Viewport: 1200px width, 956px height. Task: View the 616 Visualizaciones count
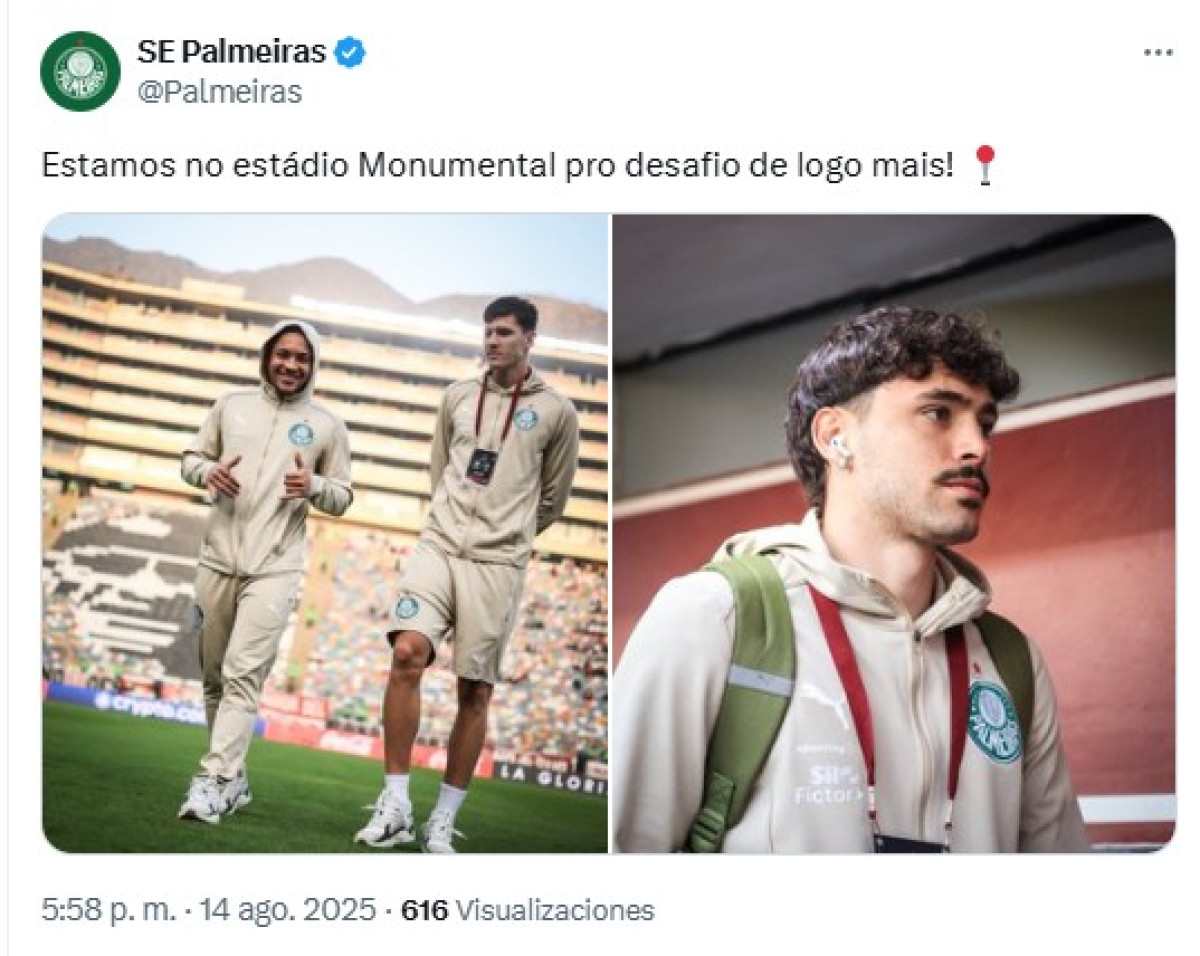527,910
